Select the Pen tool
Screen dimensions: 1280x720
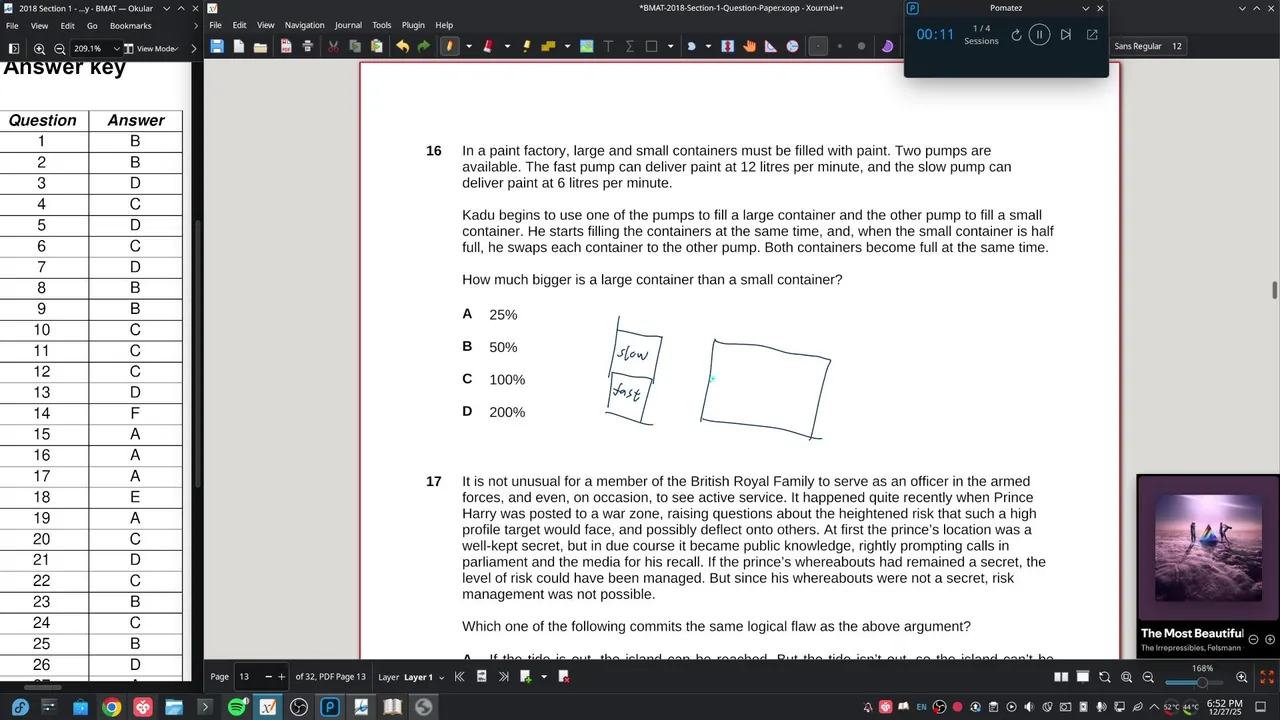tap(450, 46)
